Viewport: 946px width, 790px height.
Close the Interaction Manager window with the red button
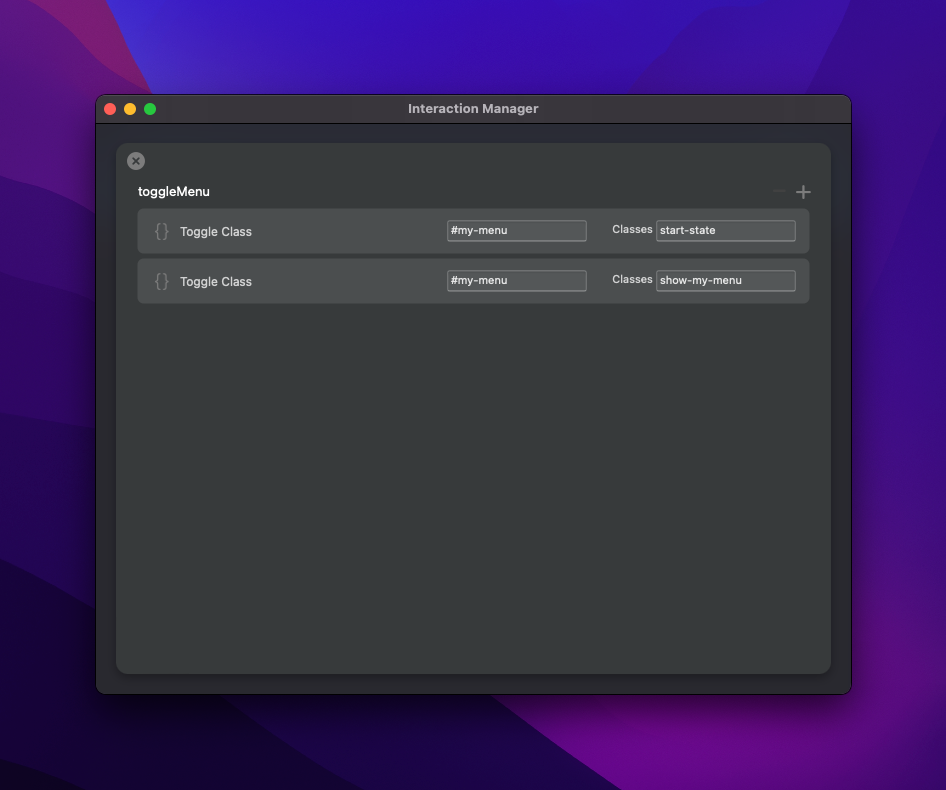110,109
